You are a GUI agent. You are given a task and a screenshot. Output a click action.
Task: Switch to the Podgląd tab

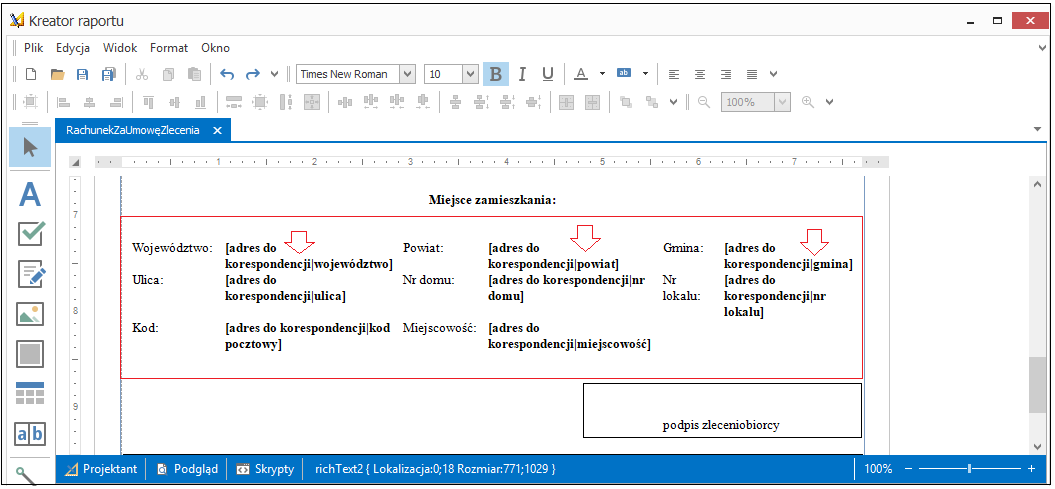pyautogui.click(x=187, y=469)
